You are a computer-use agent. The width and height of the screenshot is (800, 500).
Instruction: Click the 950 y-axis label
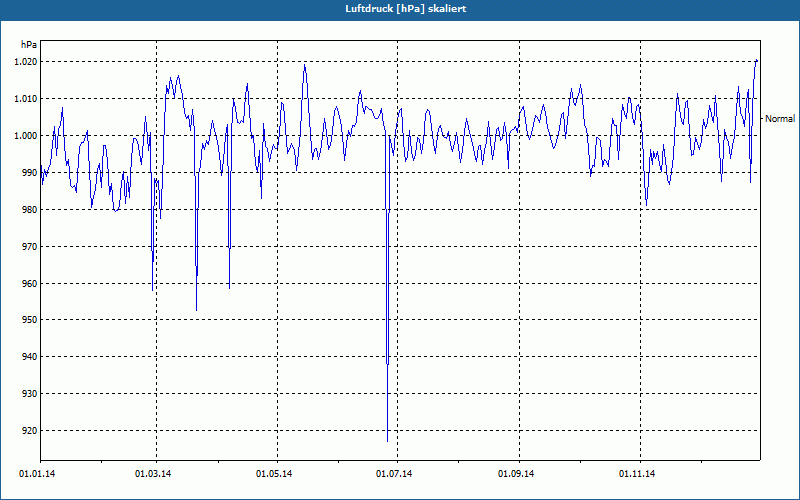pyautogui.click(x=30, y=320)
